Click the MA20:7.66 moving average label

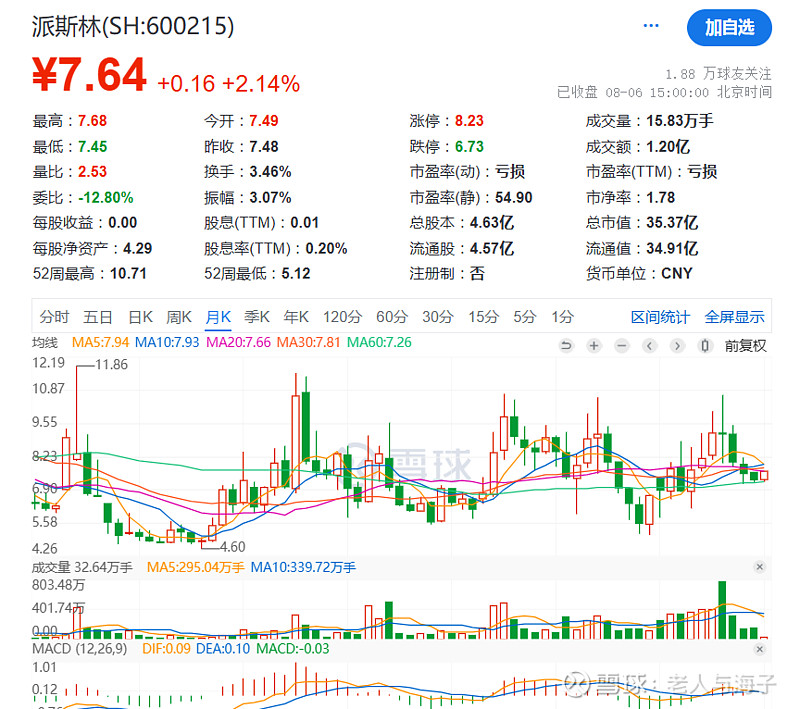tap(238, 342)
